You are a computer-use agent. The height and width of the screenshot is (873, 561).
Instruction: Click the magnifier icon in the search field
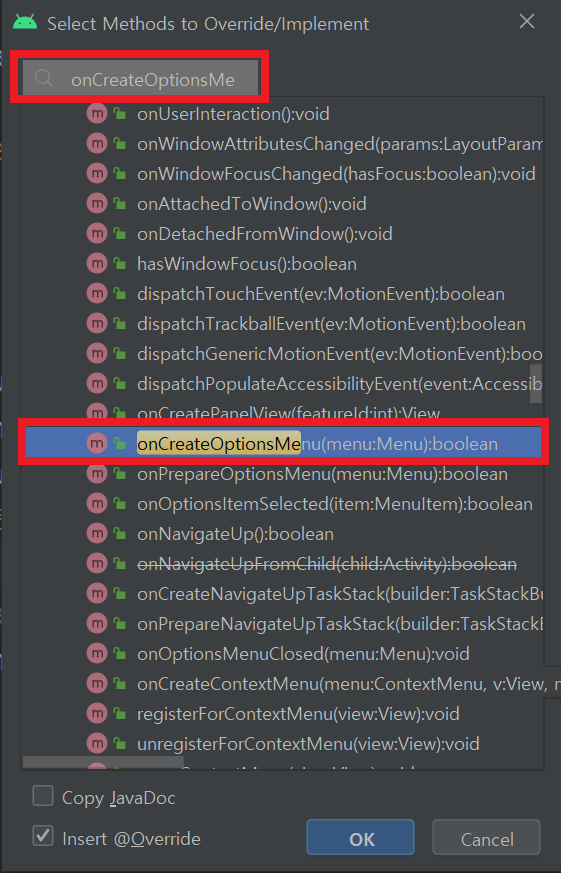coord(43,78)
